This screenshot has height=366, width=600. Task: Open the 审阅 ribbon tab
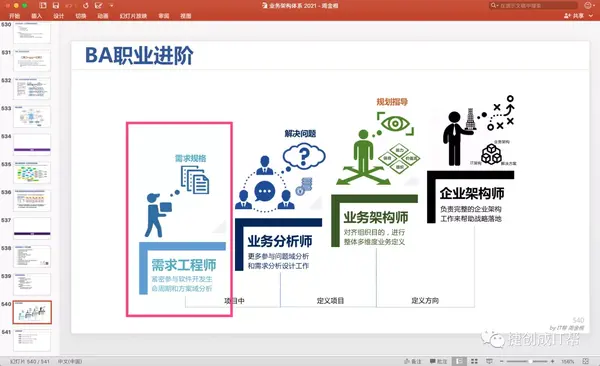(x=164, y=16)
